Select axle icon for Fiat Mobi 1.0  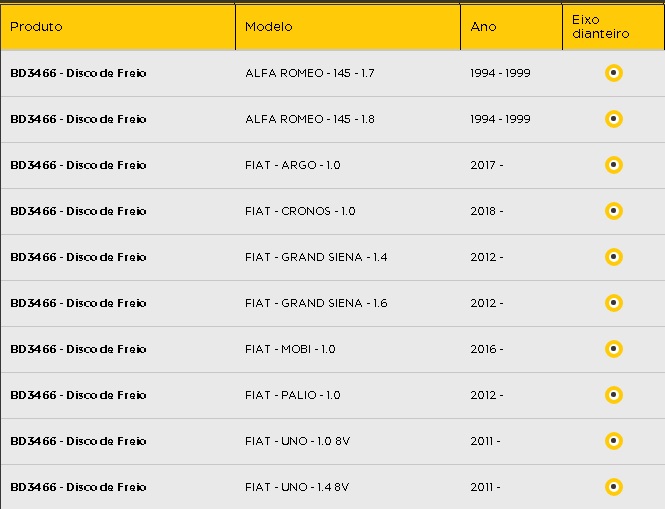click(614, 349)
